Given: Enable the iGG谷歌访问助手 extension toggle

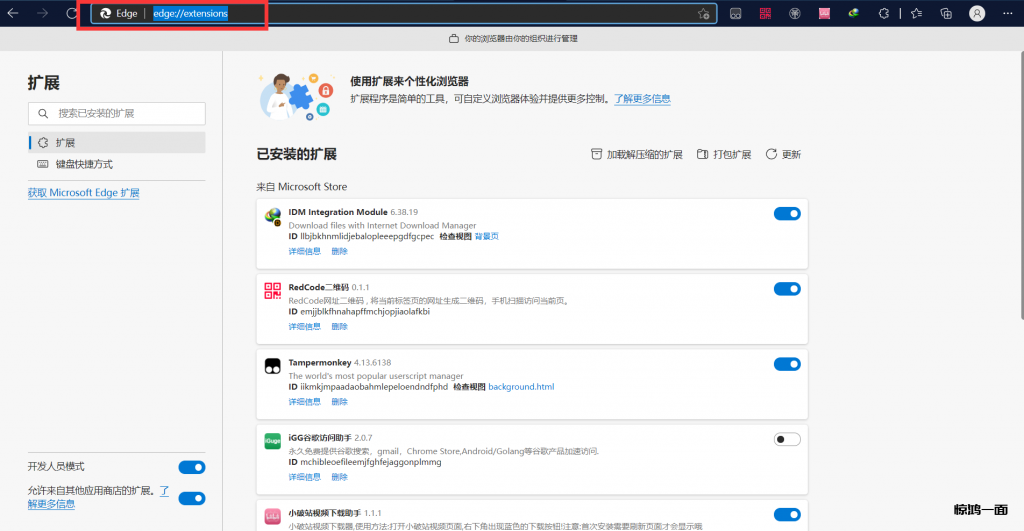Looking at the screenshot, I should (x=787, y=439).
